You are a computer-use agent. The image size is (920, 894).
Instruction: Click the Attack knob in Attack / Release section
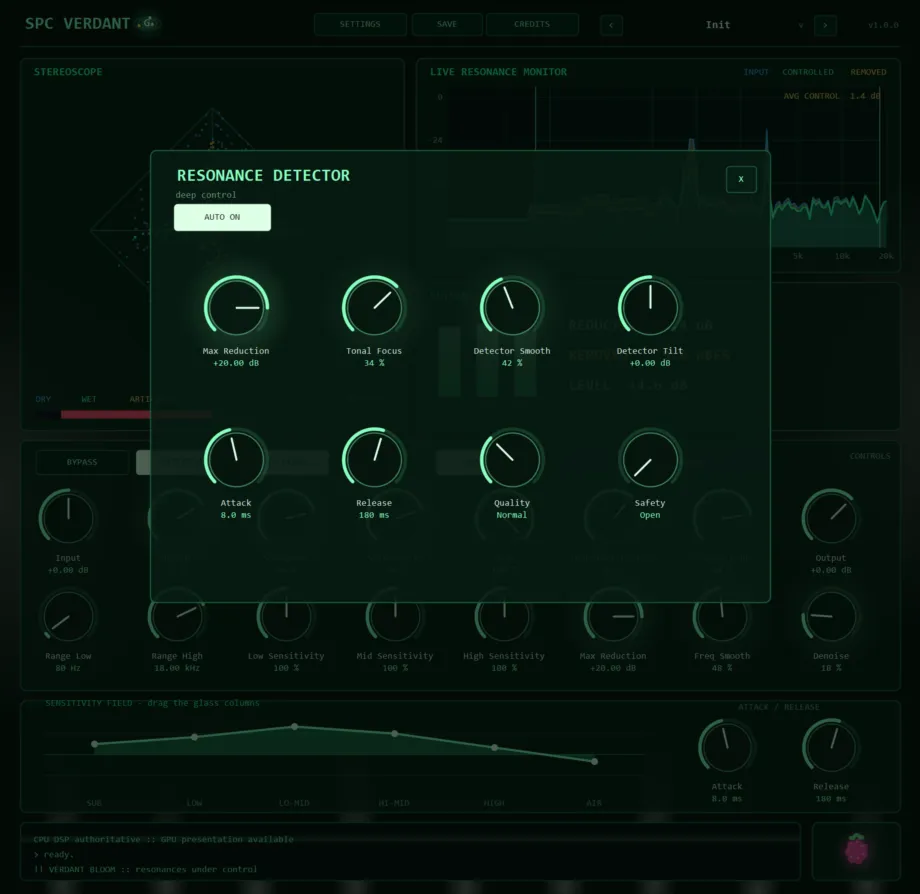726,747
